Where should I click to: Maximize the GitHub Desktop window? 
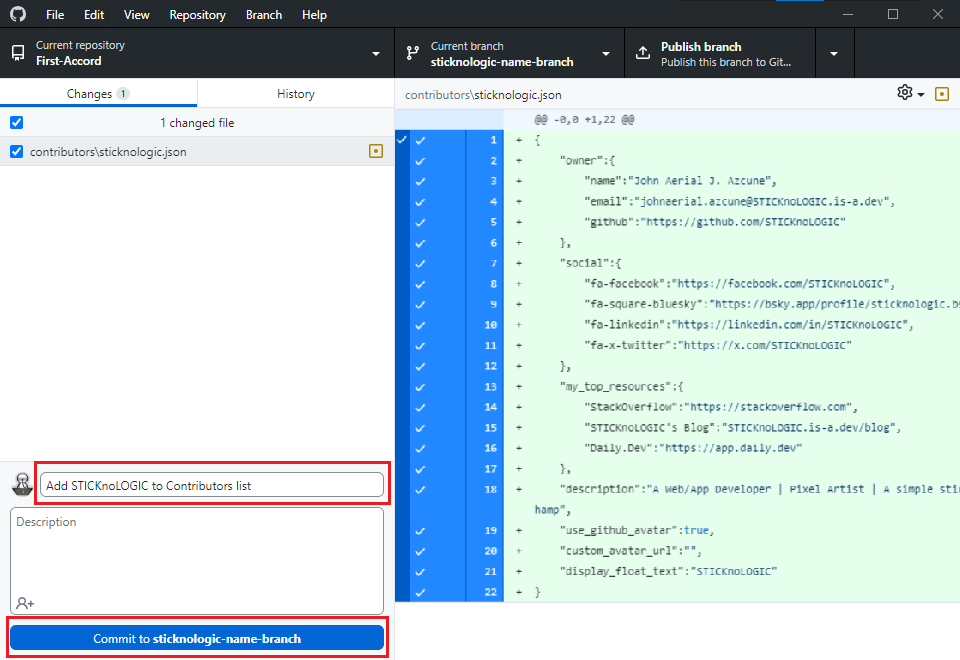tap(893, 14)
